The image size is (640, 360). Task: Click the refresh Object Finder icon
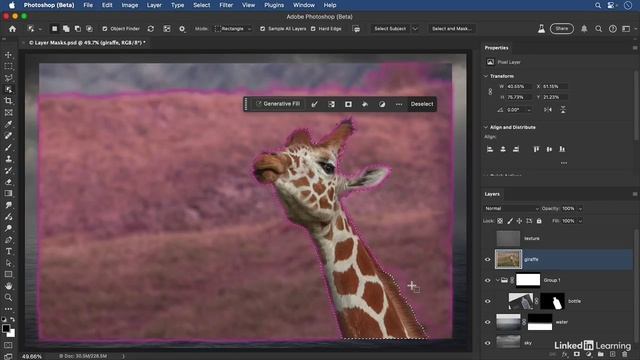click(151, 29)
